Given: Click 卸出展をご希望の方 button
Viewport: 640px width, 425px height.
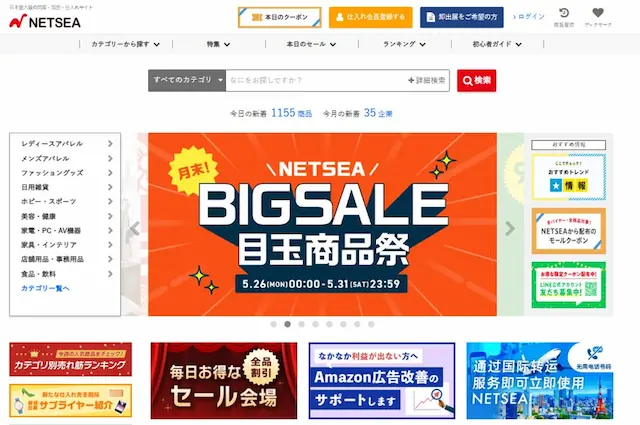Looking at the screenshot, I should (462, 17).
